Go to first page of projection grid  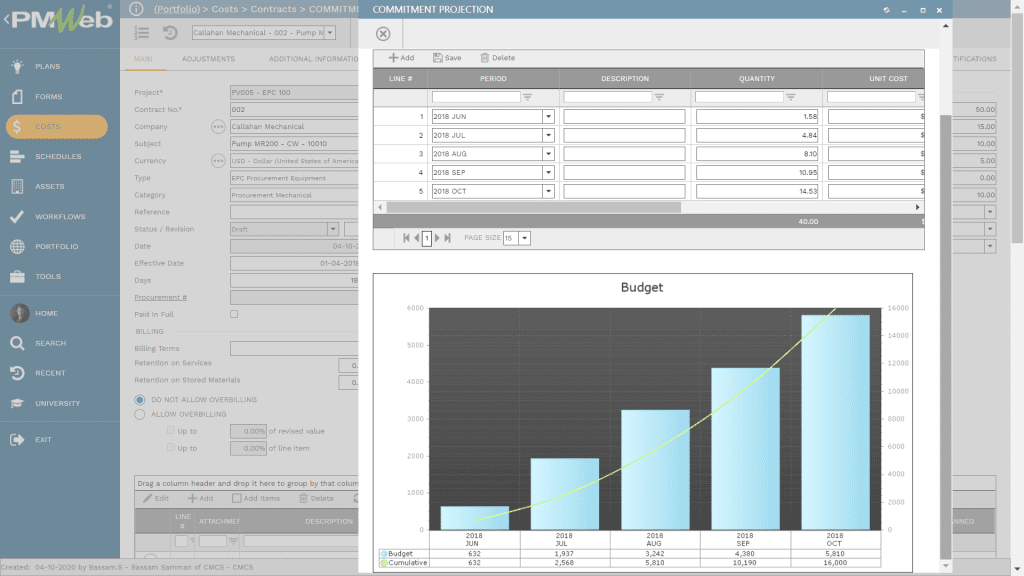click(x=406, y=238)
